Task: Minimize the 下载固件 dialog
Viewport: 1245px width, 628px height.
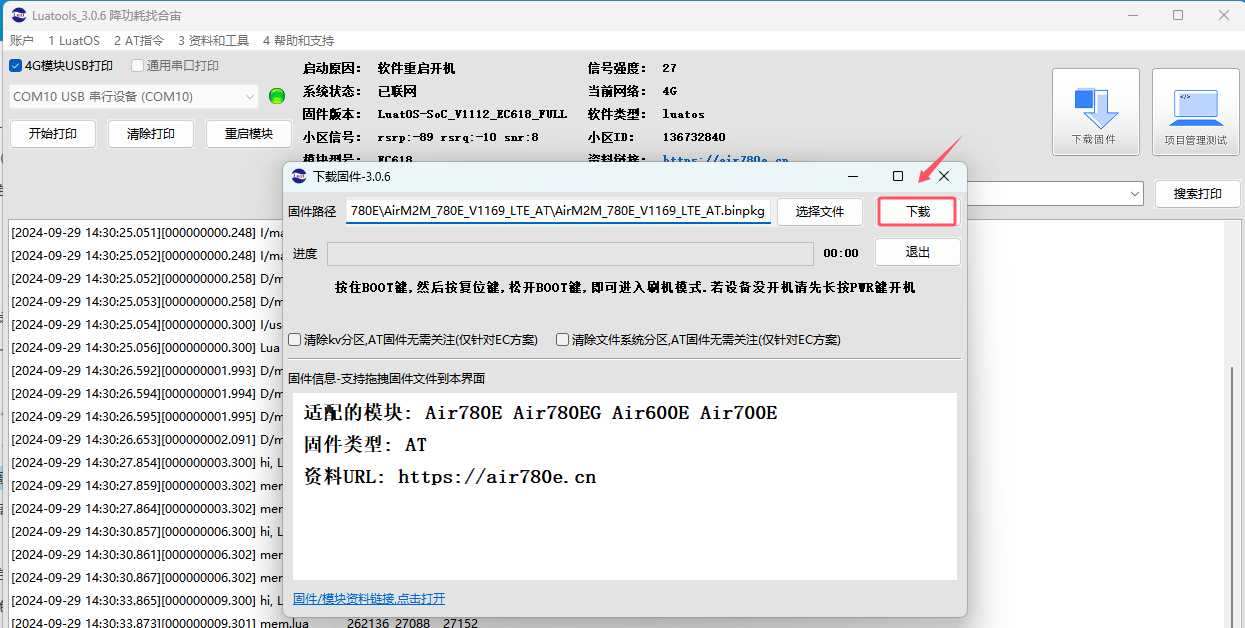Action: 852,176
